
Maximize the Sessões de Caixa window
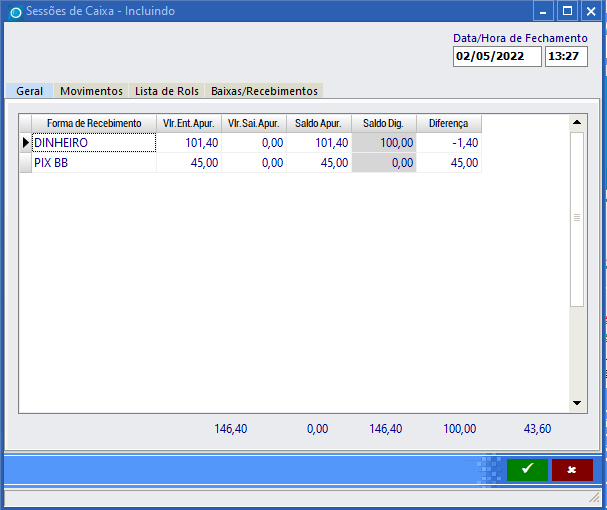click(567, 11)
